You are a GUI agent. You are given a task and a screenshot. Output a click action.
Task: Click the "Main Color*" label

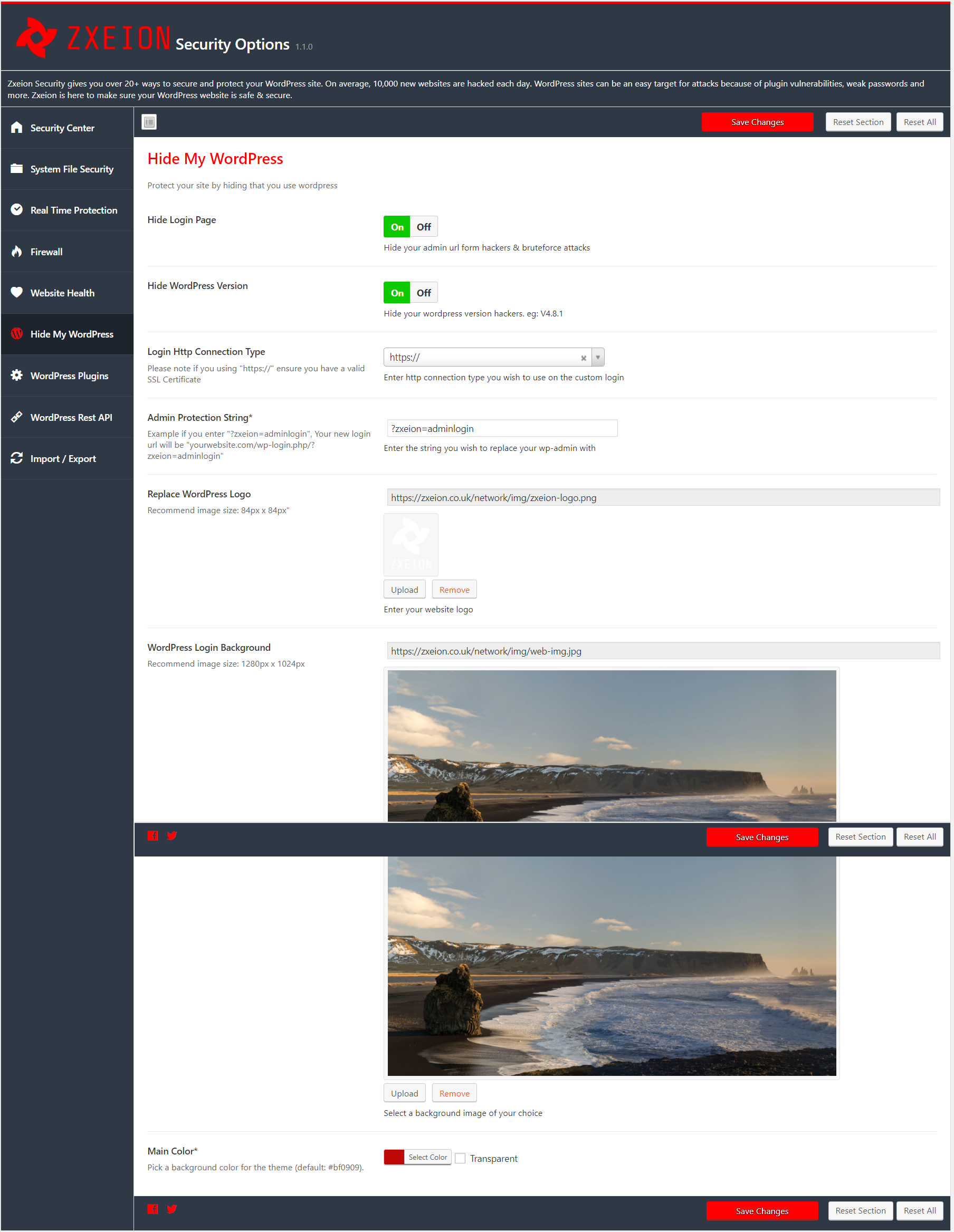[172, 1151]
